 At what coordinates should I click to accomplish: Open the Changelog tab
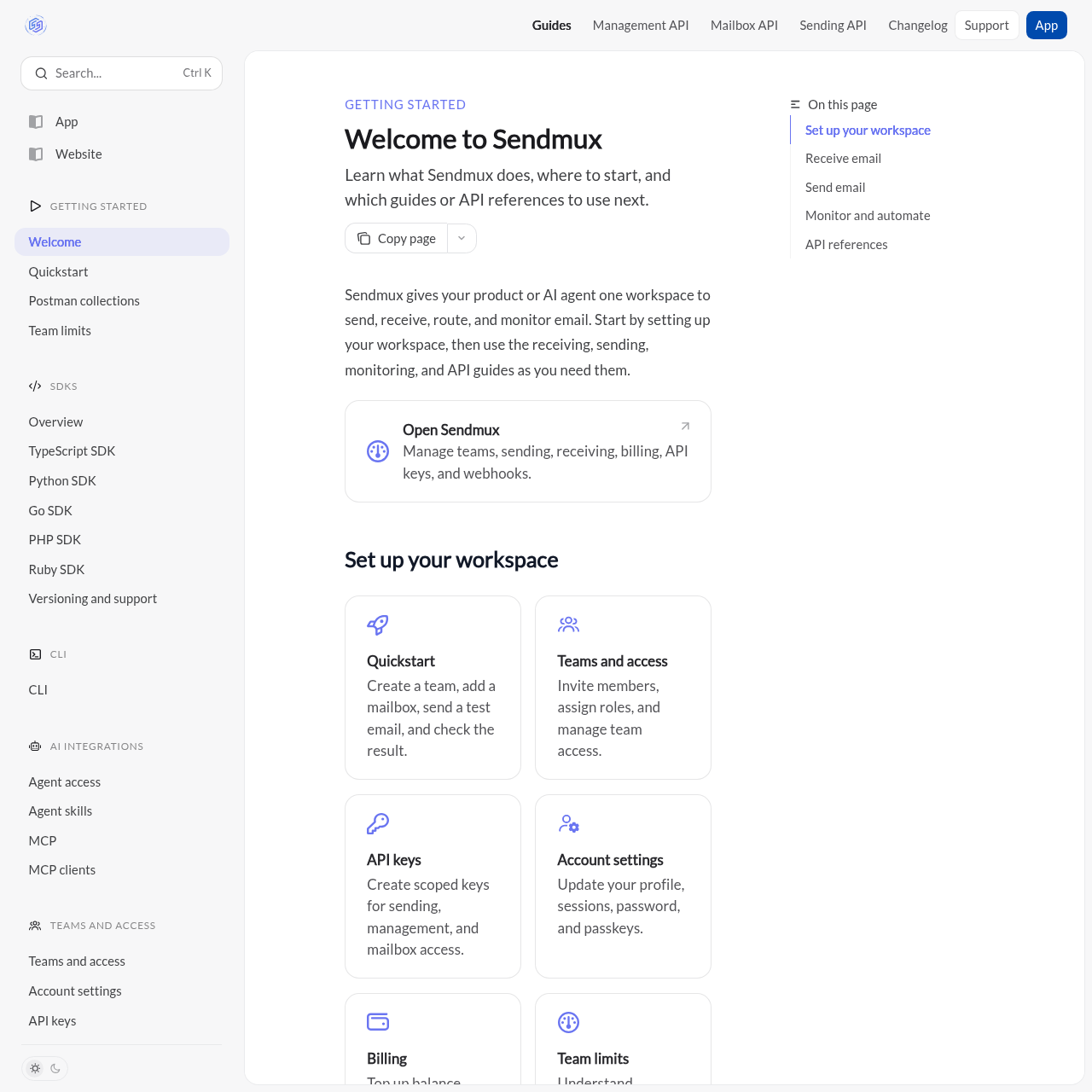(918, 26)
